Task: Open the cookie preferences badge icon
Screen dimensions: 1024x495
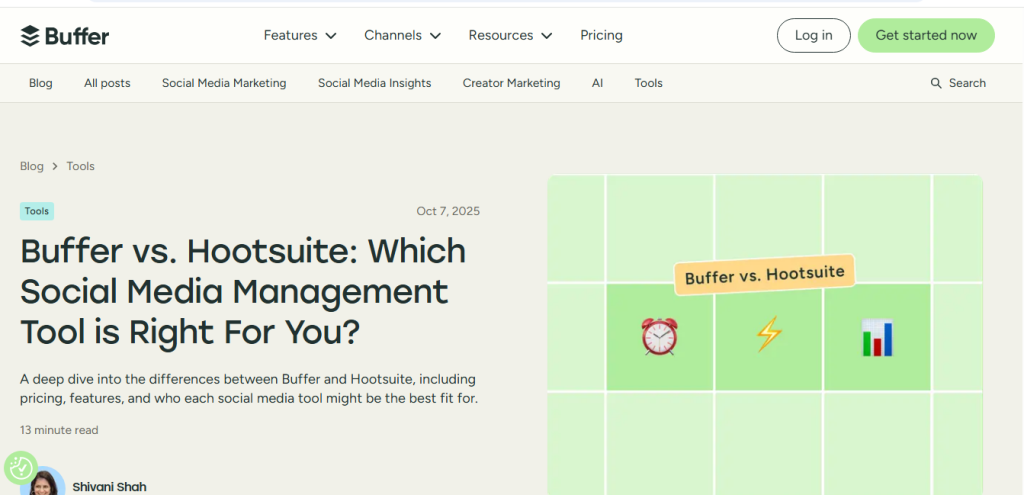Action: pyautogui.click(x=20, y=468)
